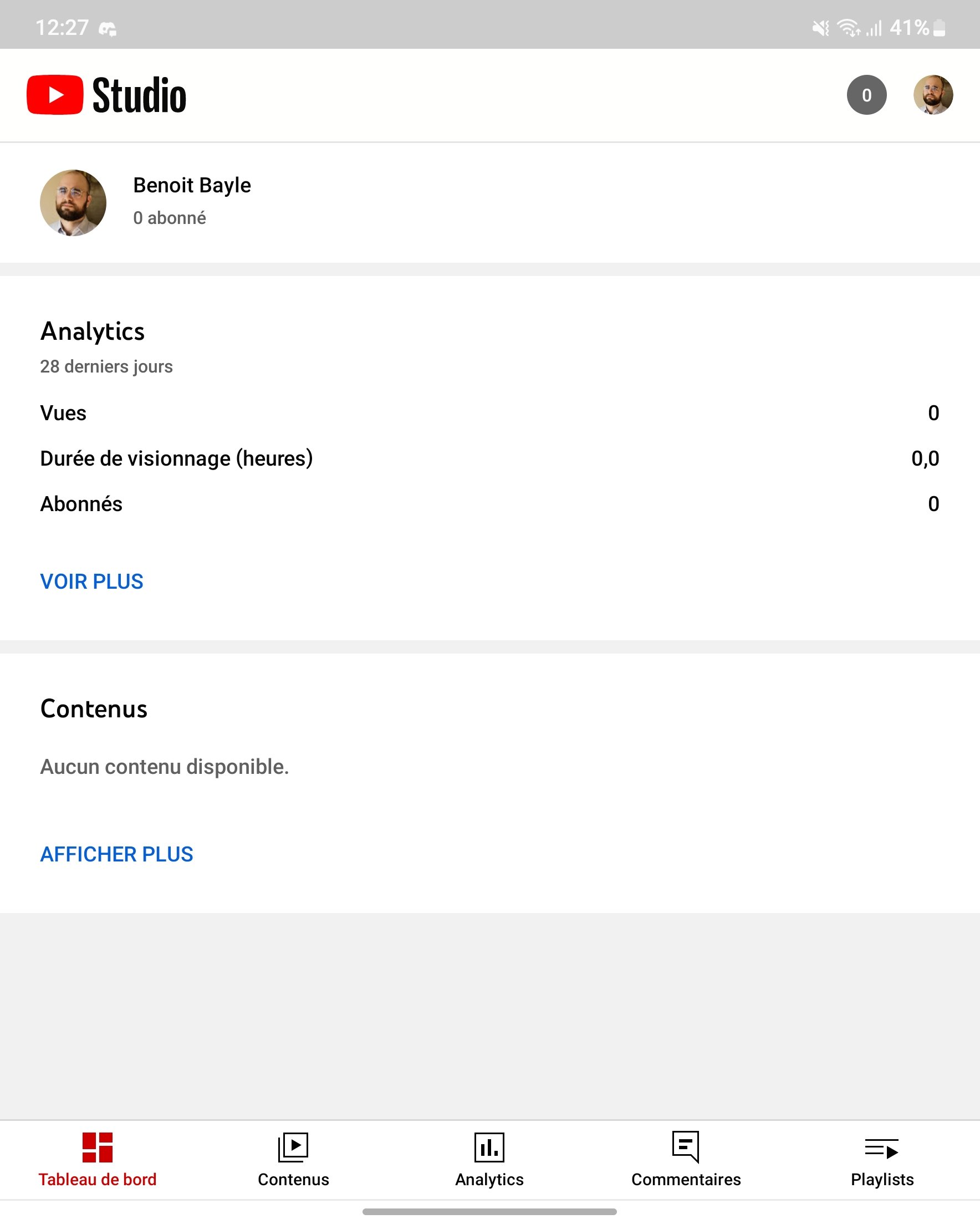Tap the Benoit Bayle channel name

click(192, 186)
